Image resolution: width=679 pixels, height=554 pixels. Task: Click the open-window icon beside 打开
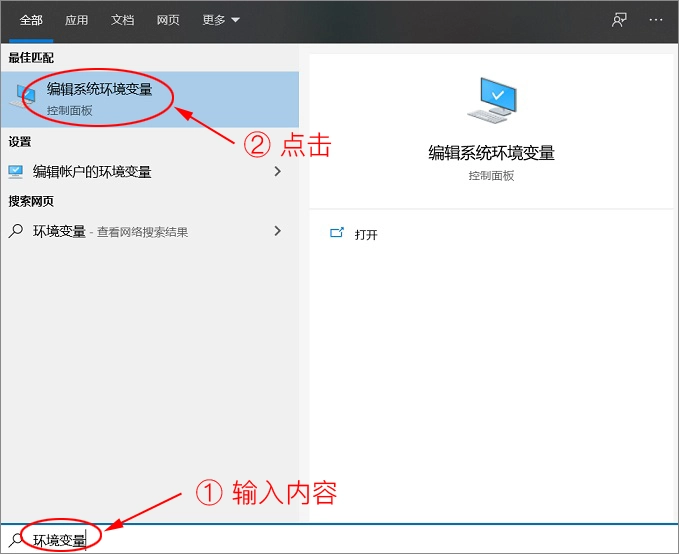coord(337,233)
